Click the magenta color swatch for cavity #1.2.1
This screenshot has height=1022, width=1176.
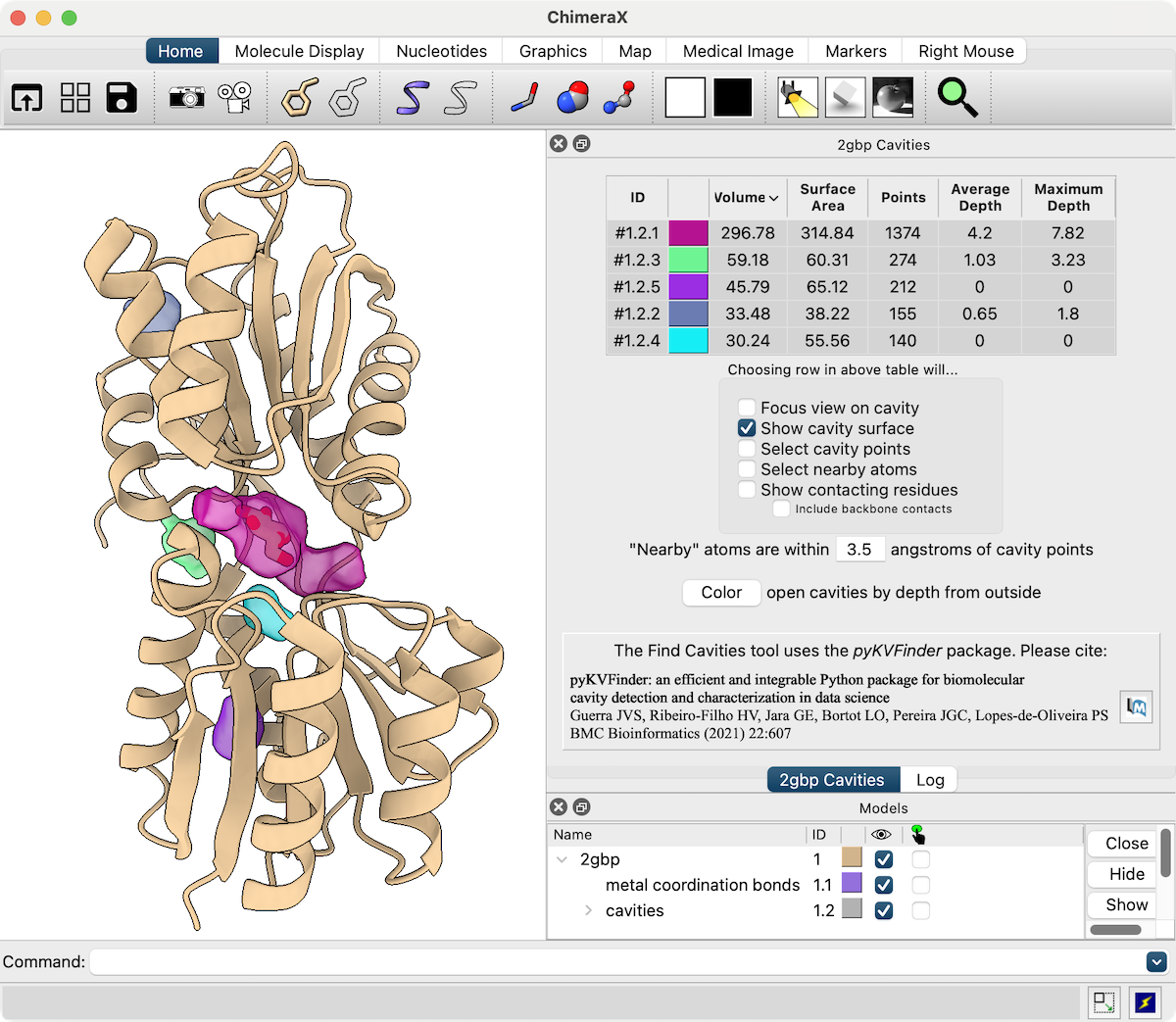click(x=688, y=233)
